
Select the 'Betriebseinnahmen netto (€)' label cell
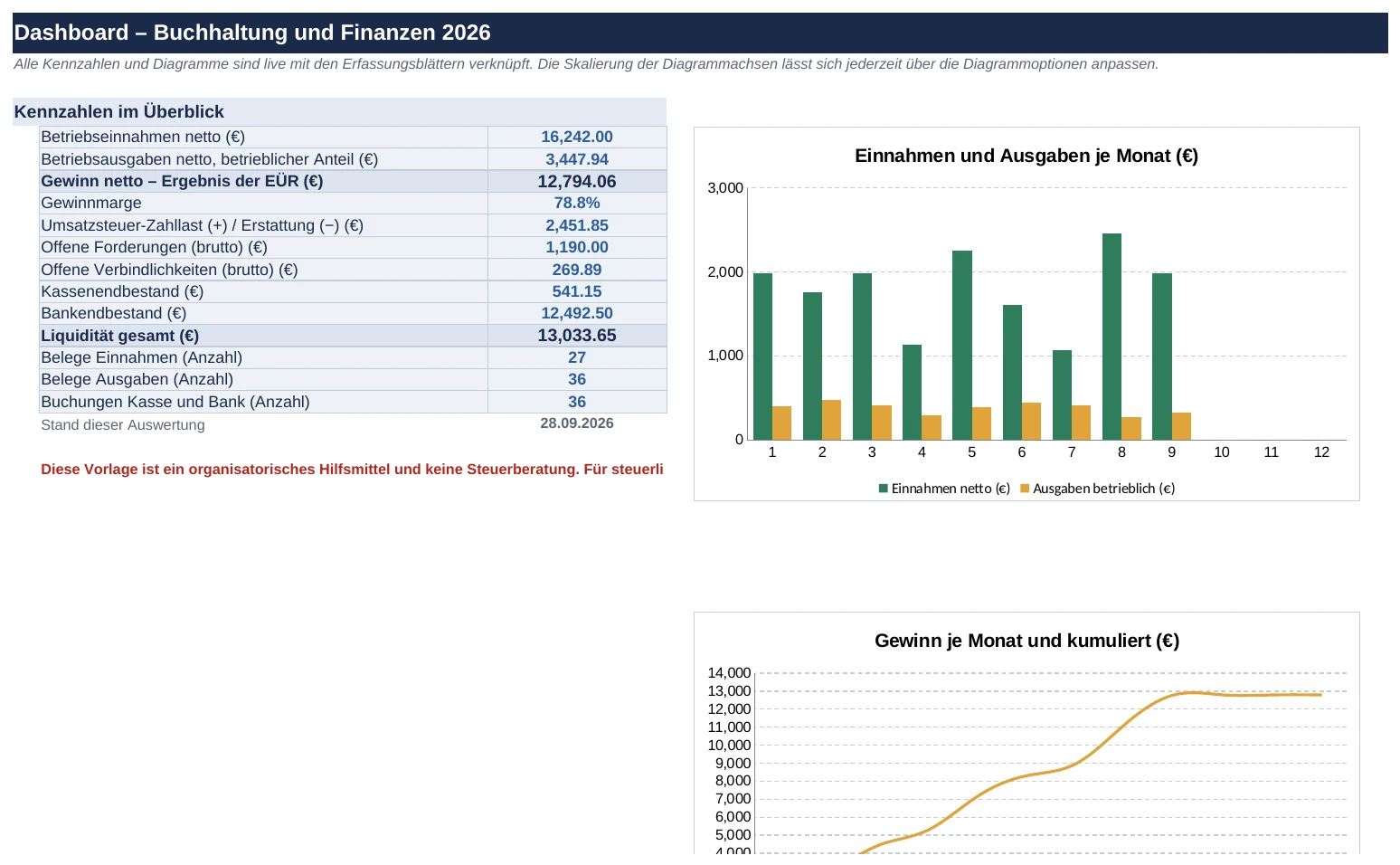coord(263,137)
